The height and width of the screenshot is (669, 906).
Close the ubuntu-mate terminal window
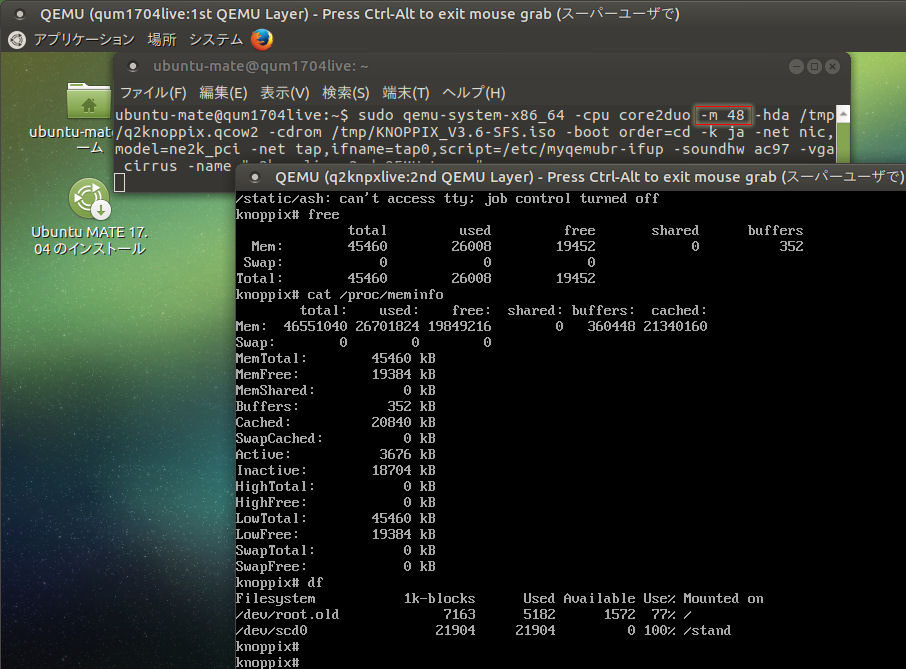click(x=832, y=67)
